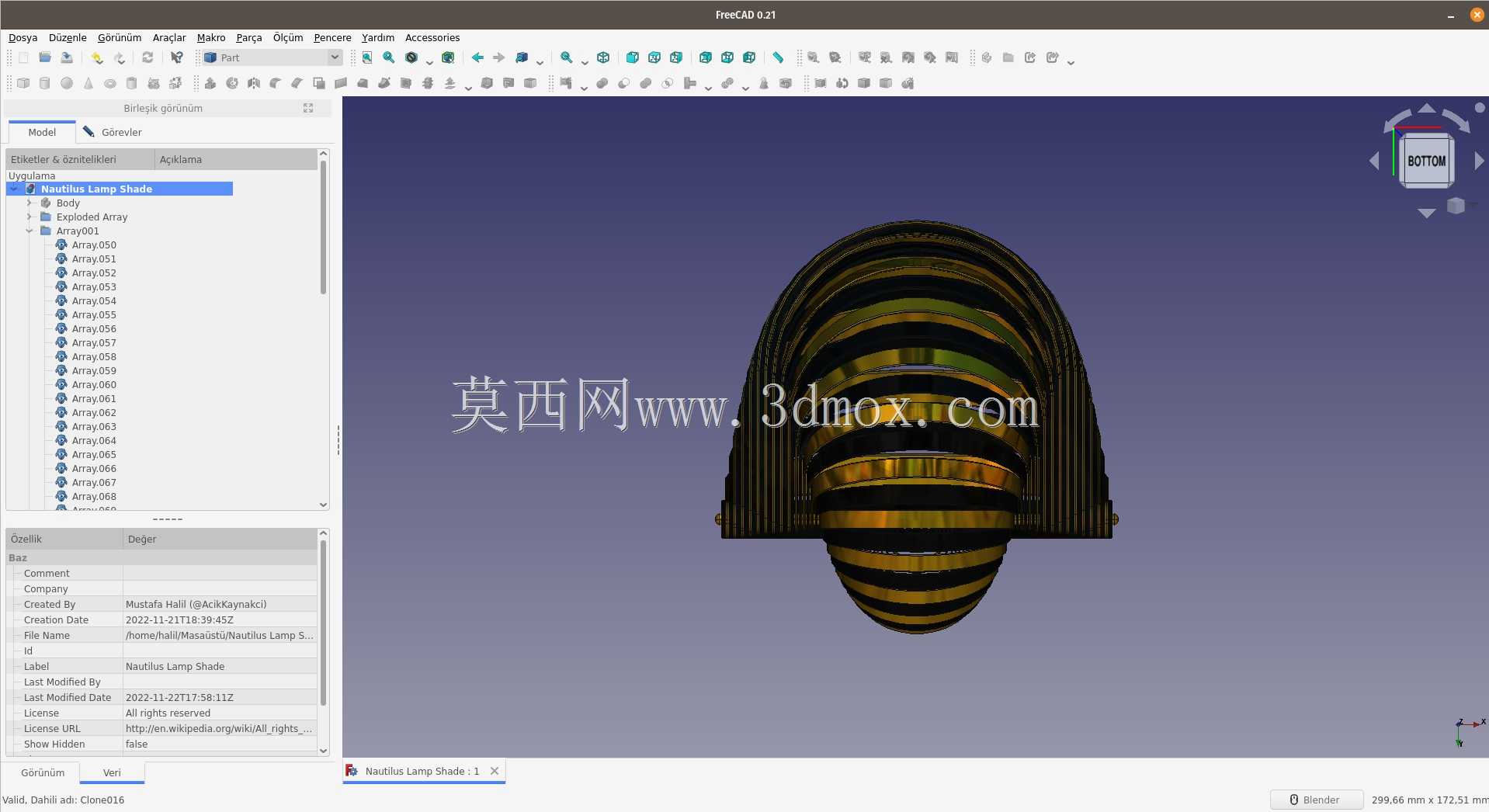The image size is (1489, 812).
Task: Click the Fillet tool icon
Action: pos(276,83)
